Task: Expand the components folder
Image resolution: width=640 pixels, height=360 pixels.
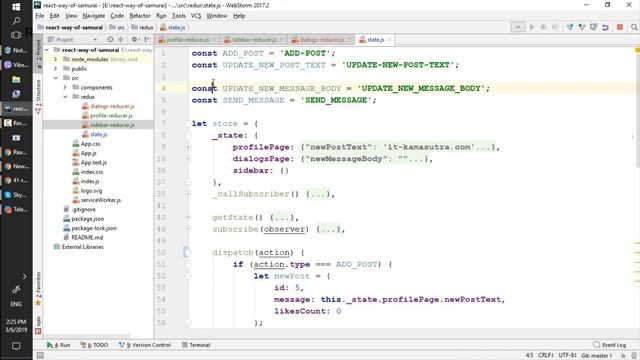Action: 65,87
